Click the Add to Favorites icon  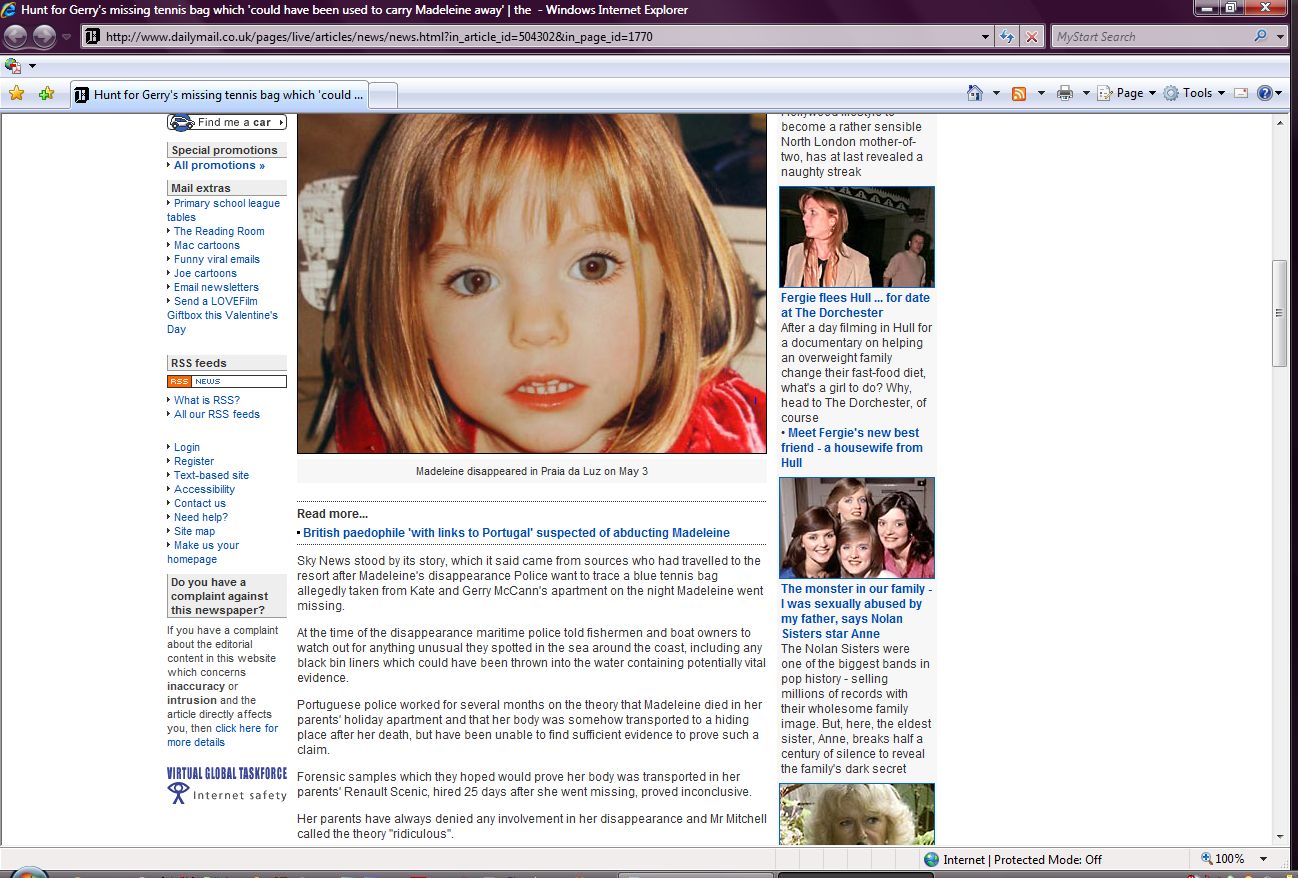[x=46, y=94]
